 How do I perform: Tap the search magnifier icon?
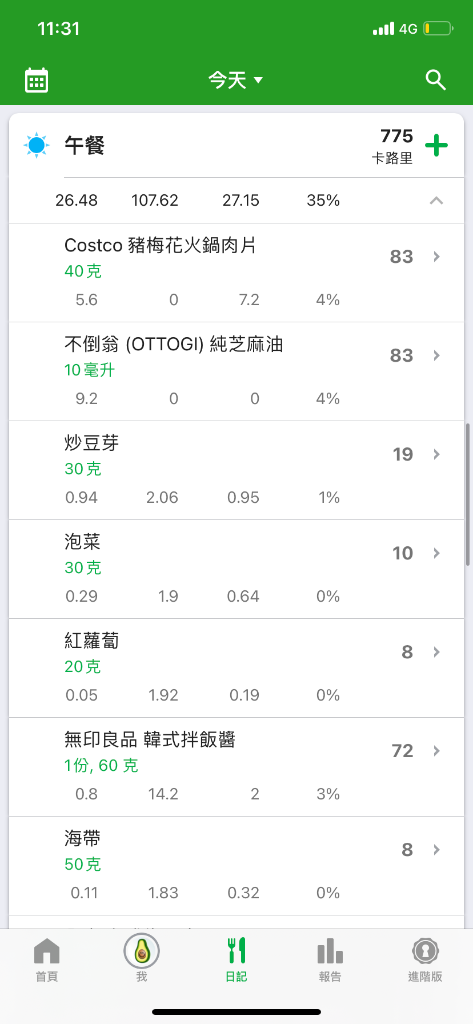pos(436,80)
